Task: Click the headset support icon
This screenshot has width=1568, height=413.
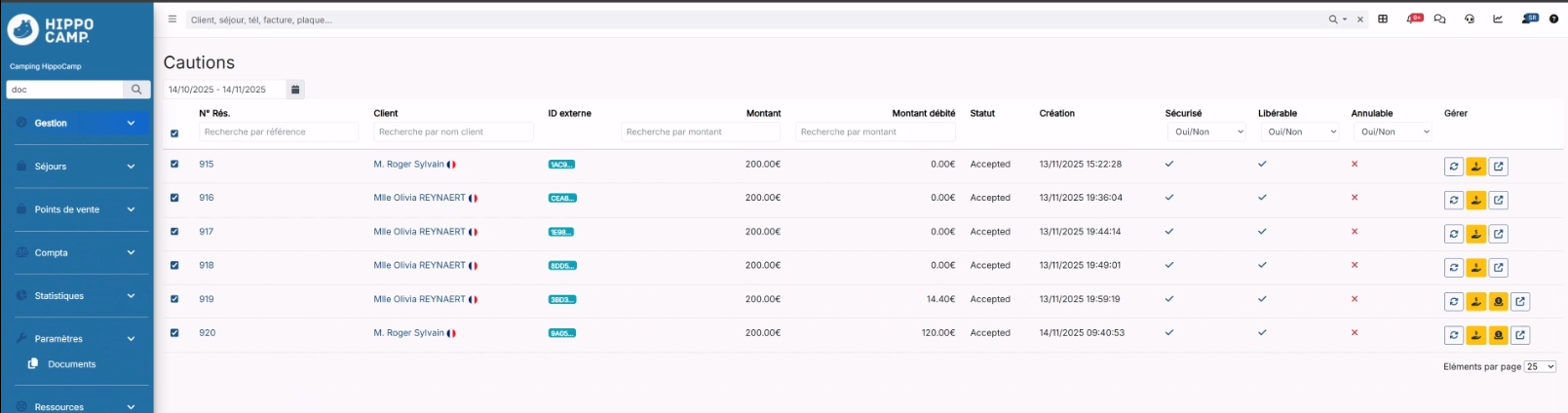Action: tap(1470, 19)
